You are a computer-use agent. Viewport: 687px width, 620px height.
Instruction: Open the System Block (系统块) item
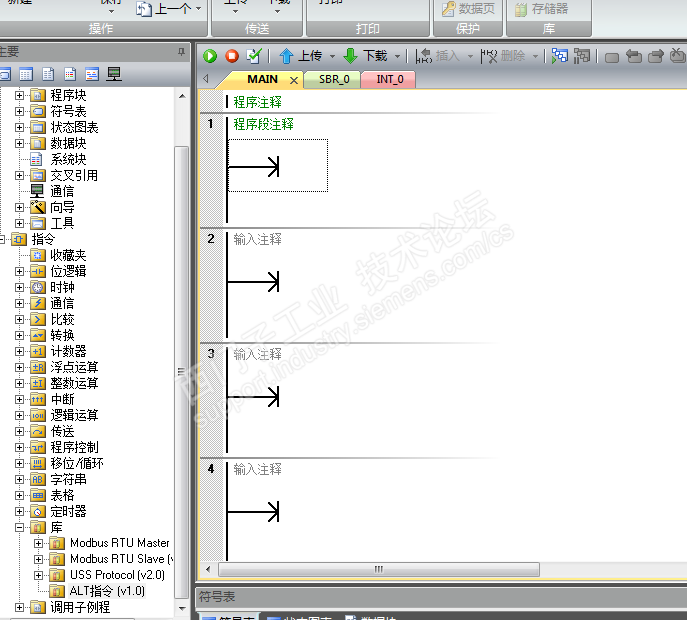(68, 159)
